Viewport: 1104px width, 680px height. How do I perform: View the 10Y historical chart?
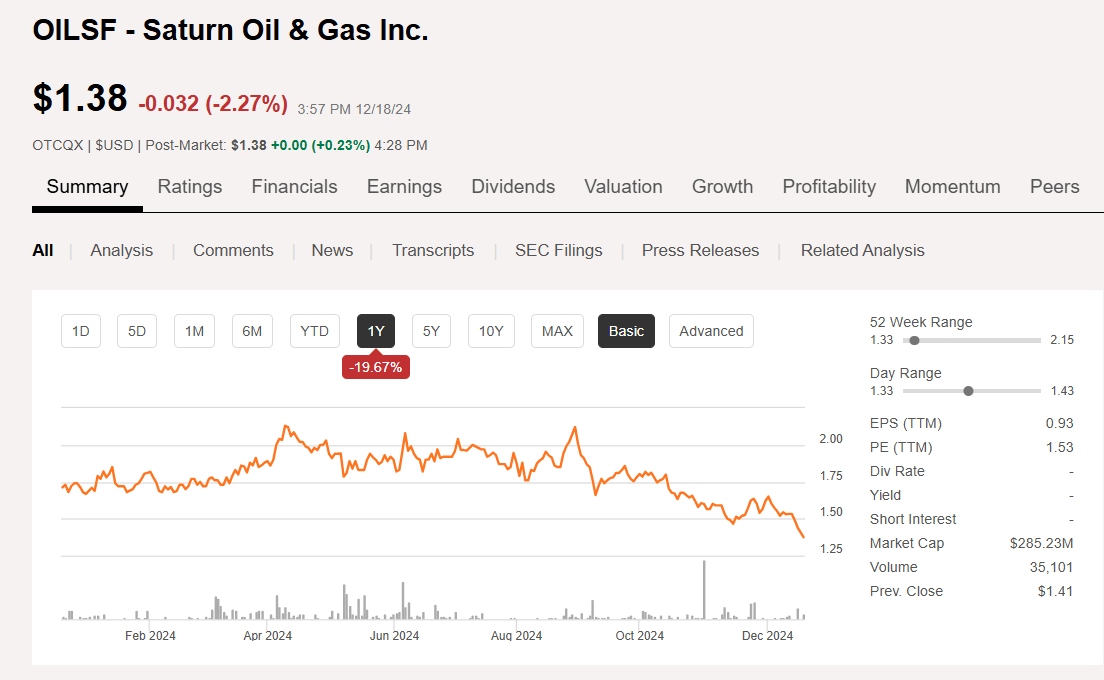pyautogui.click(x=491, y=331)
